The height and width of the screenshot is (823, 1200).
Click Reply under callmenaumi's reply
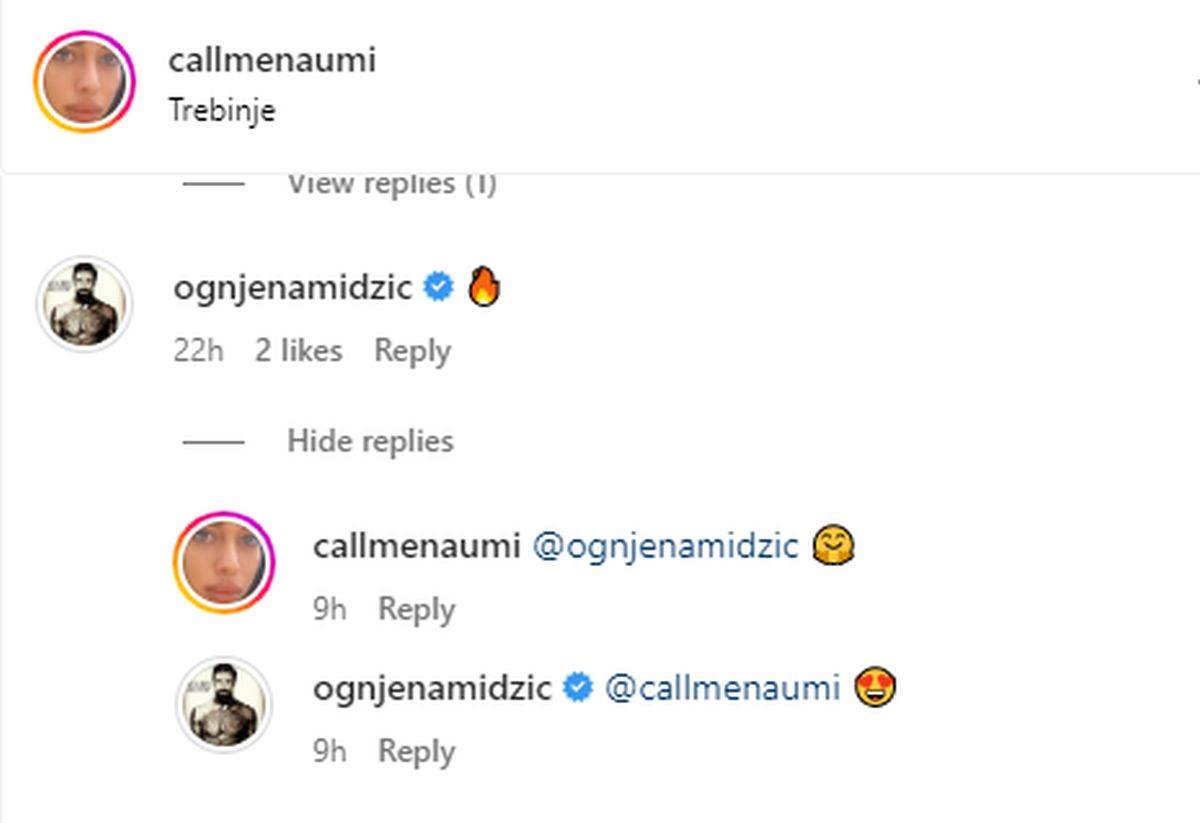tap(417, 608)
